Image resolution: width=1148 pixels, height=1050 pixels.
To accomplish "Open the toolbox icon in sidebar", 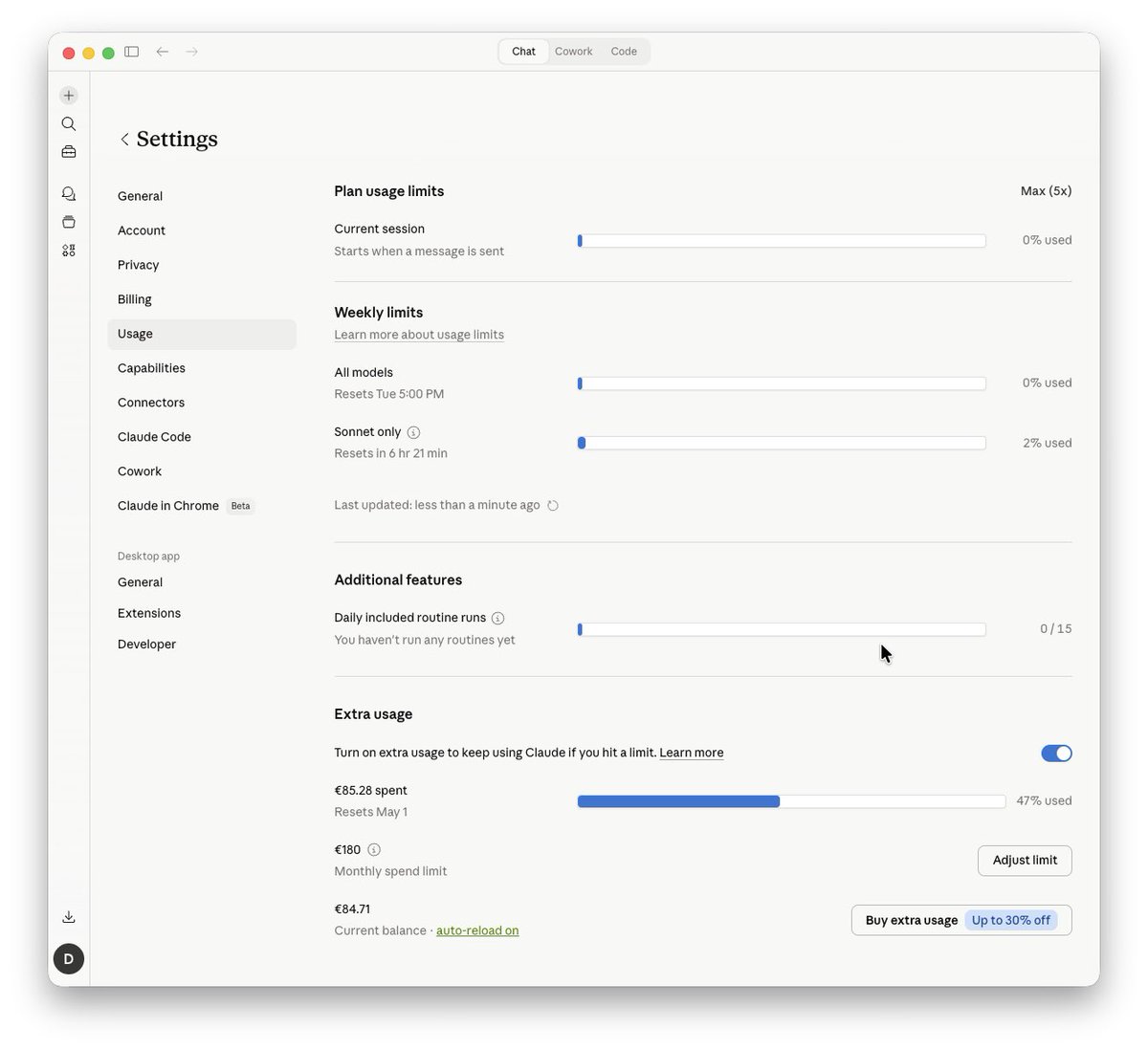I will click(69, 152).
